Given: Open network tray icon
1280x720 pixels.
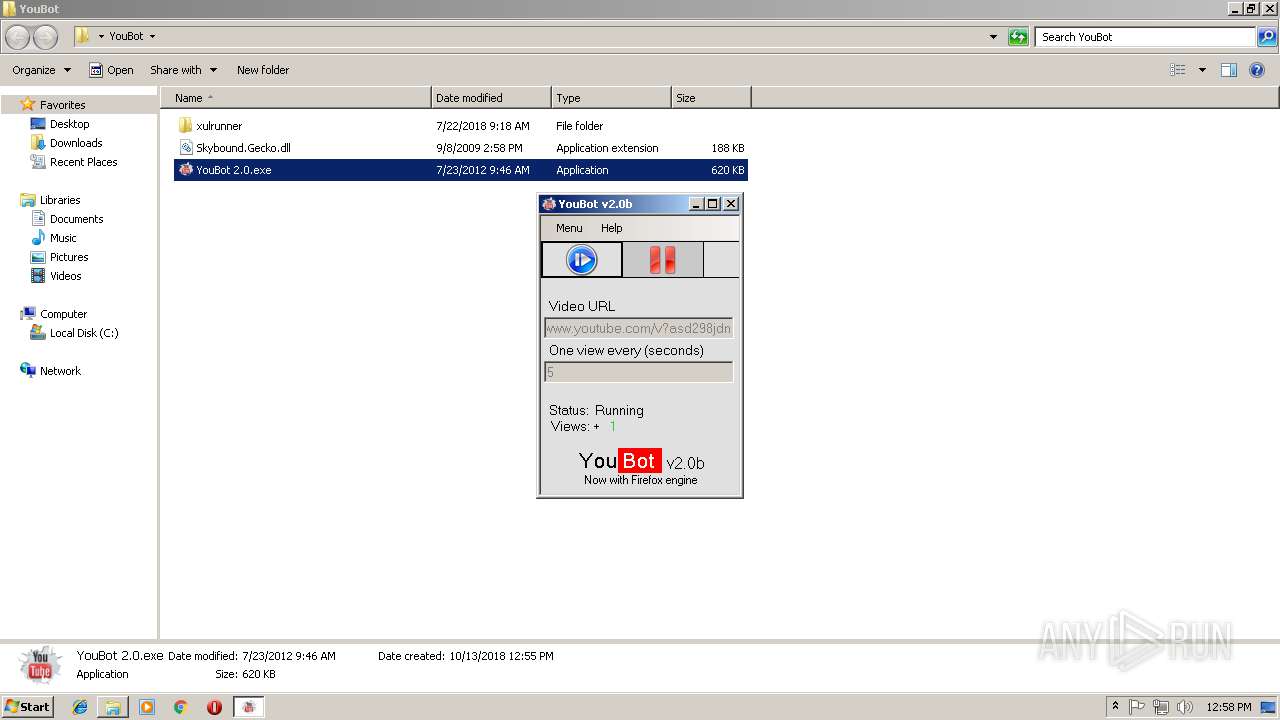Looking at the screenshot, I should (x=1161, y=707).
